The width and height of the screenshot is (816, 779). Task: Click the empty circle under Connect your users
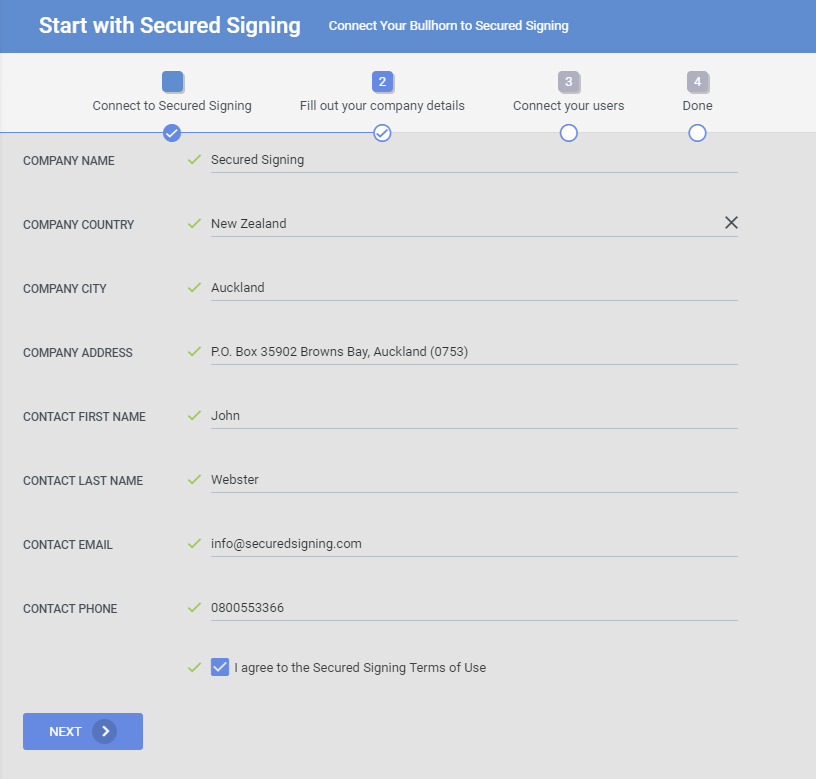(x=568, y=133)
